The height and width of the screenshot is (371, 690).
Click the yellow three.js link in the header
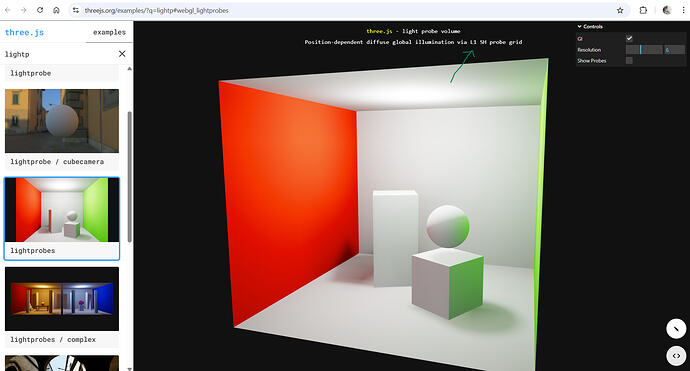(x=379, y=31)
